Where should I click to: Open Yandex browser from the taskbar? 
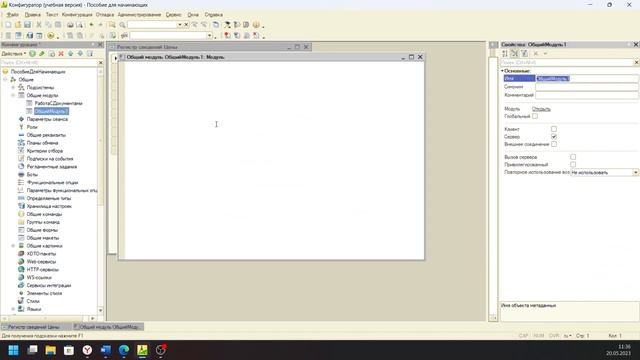[87, 350]
